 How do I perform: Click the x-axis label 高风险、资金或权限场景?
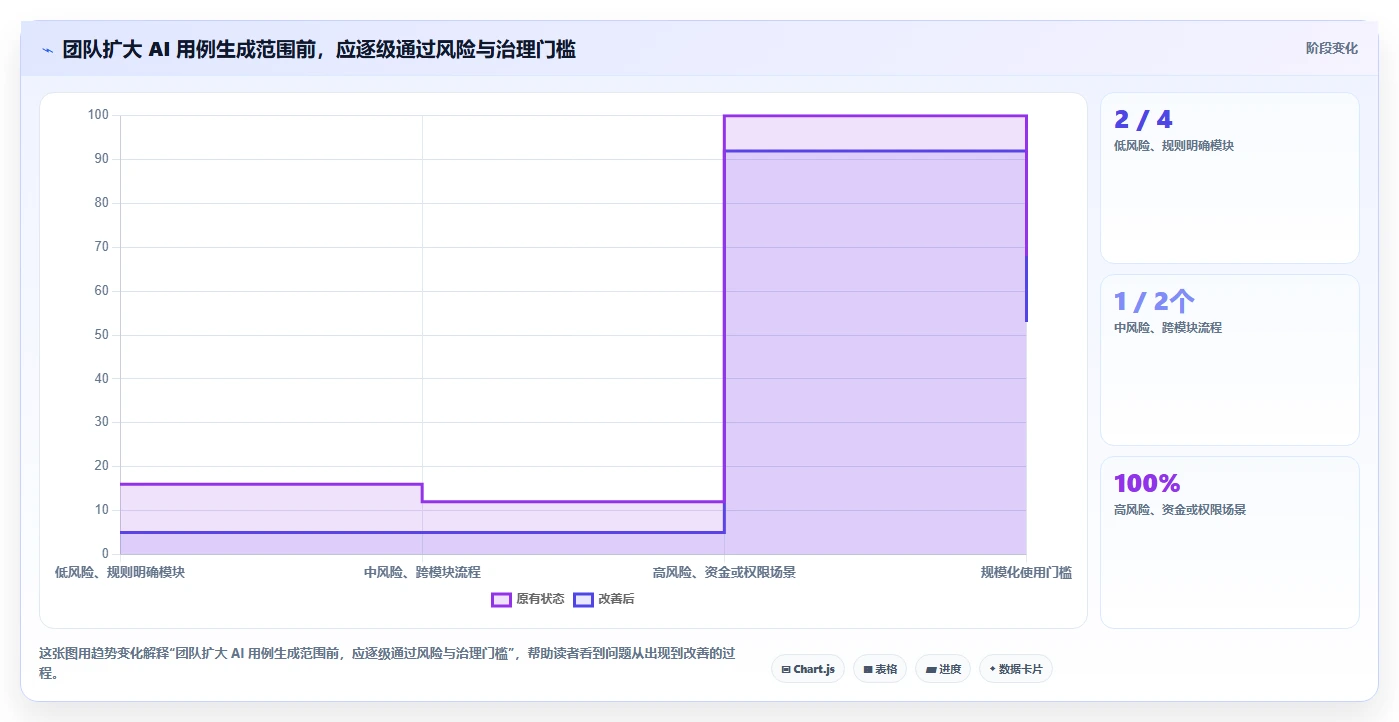[x=724, y=572]
